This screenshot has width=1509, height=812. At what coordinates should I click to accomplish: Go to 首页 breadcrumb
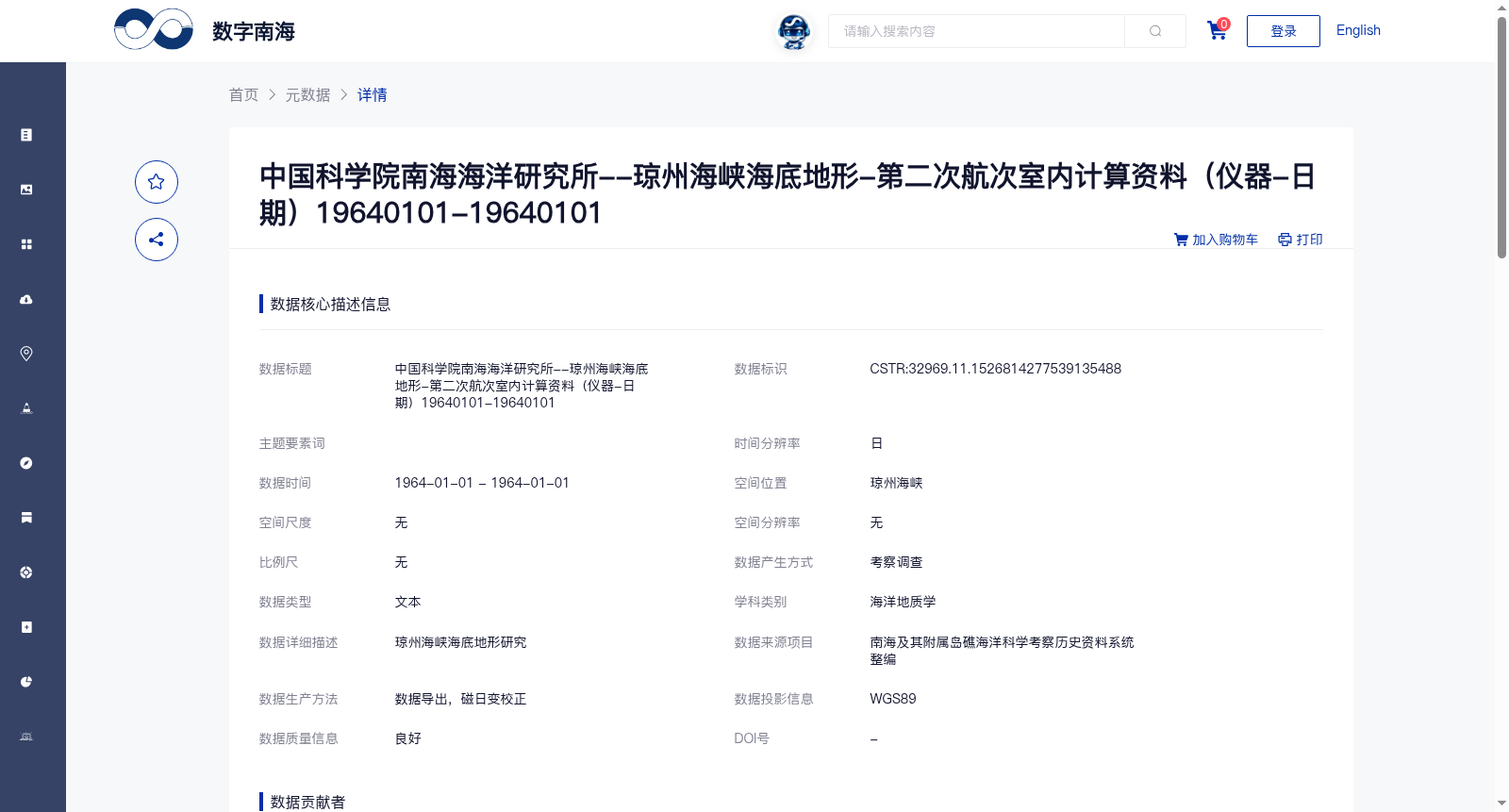point(243,94)
